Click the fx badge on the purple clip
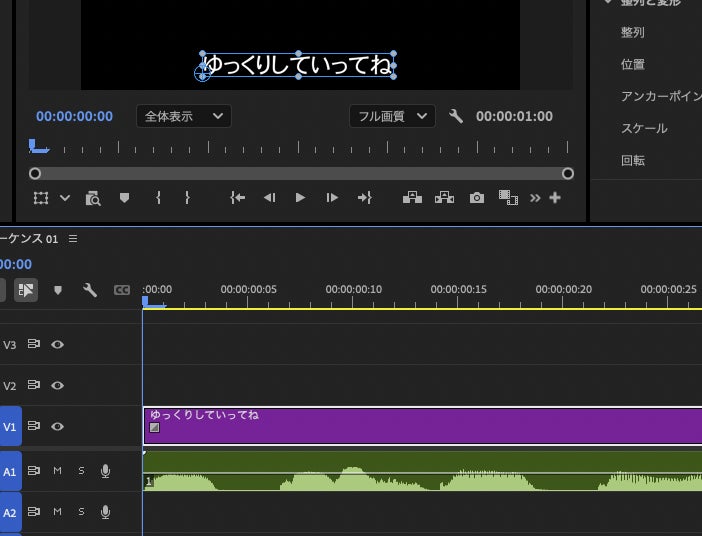Screen dimensions: 702x536 point(154,428)
